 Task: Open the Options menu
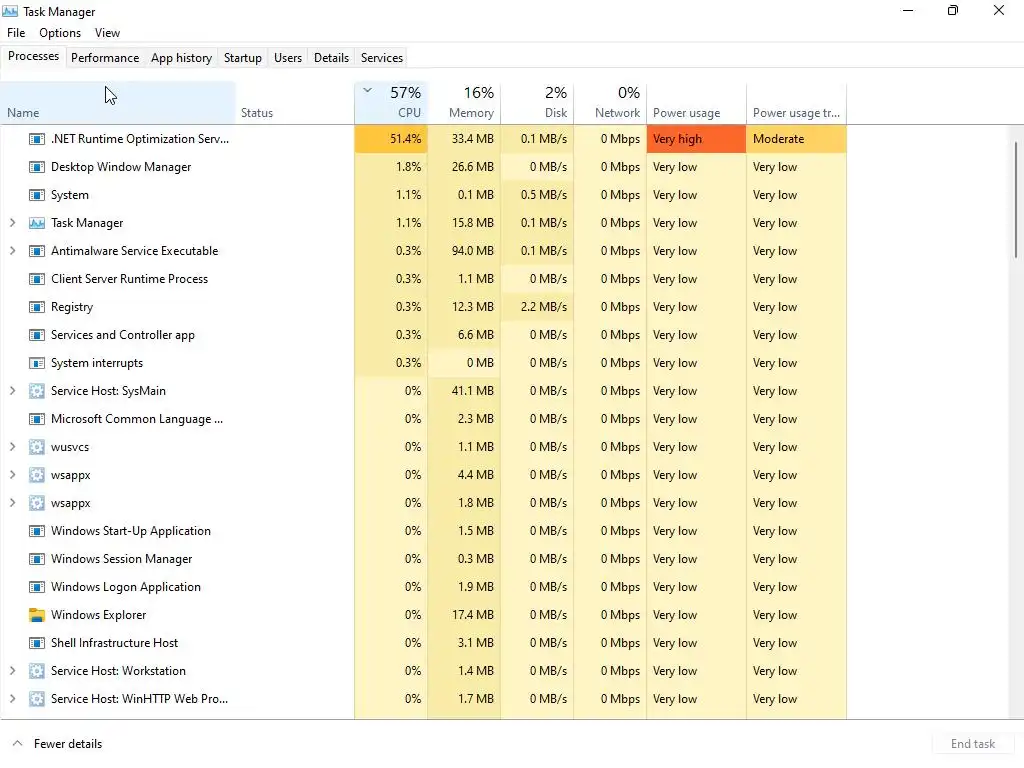point(60,33)
